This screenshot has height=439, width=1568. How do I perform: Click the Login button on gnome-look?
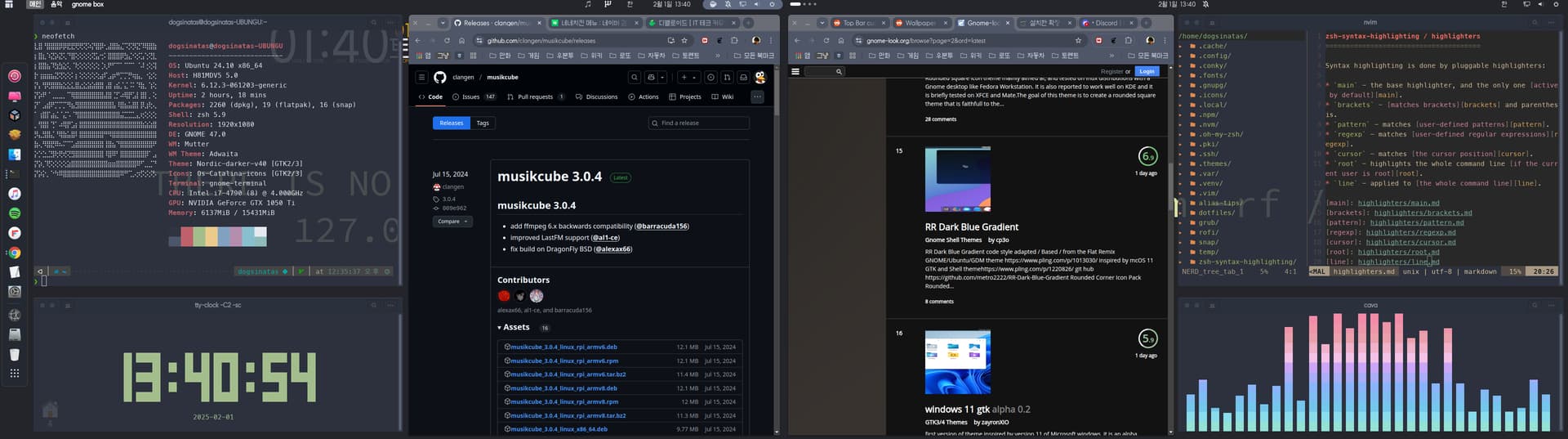(x=1147, y=71)
